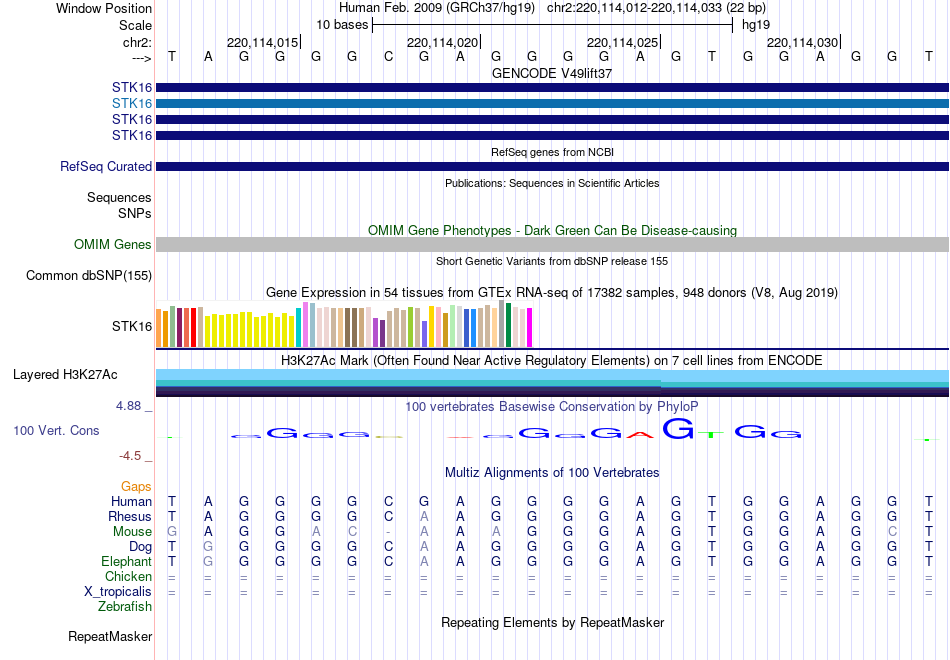The height and width of the screenshot is (660, 950).
Task: Click the light blue STK16 transcript label
Action: [x=131, y=104]
